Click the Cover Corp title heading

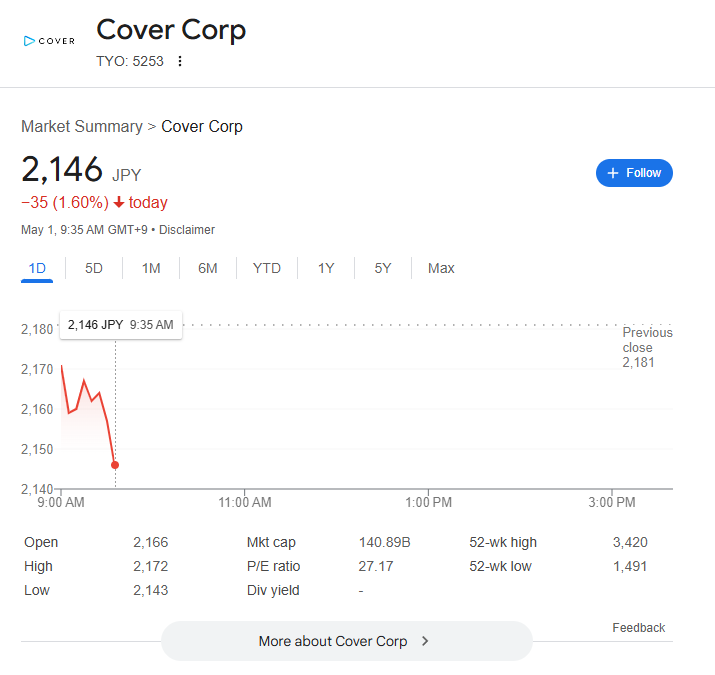pos(171,30)
